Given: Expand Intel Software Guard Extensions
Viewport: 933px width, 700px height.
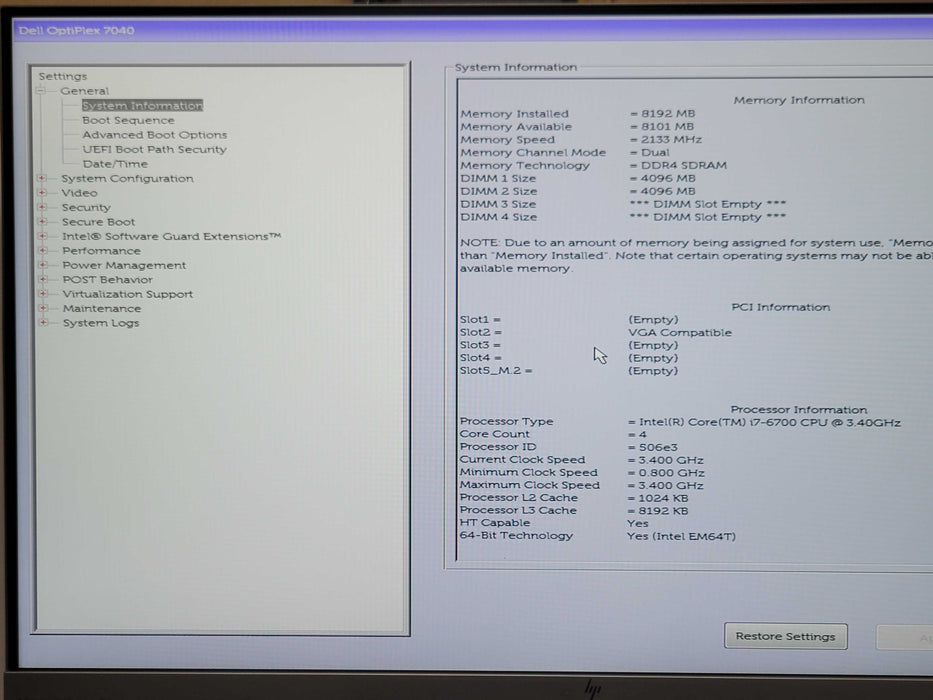Looking at the screenshot, I should coord(42,236).
